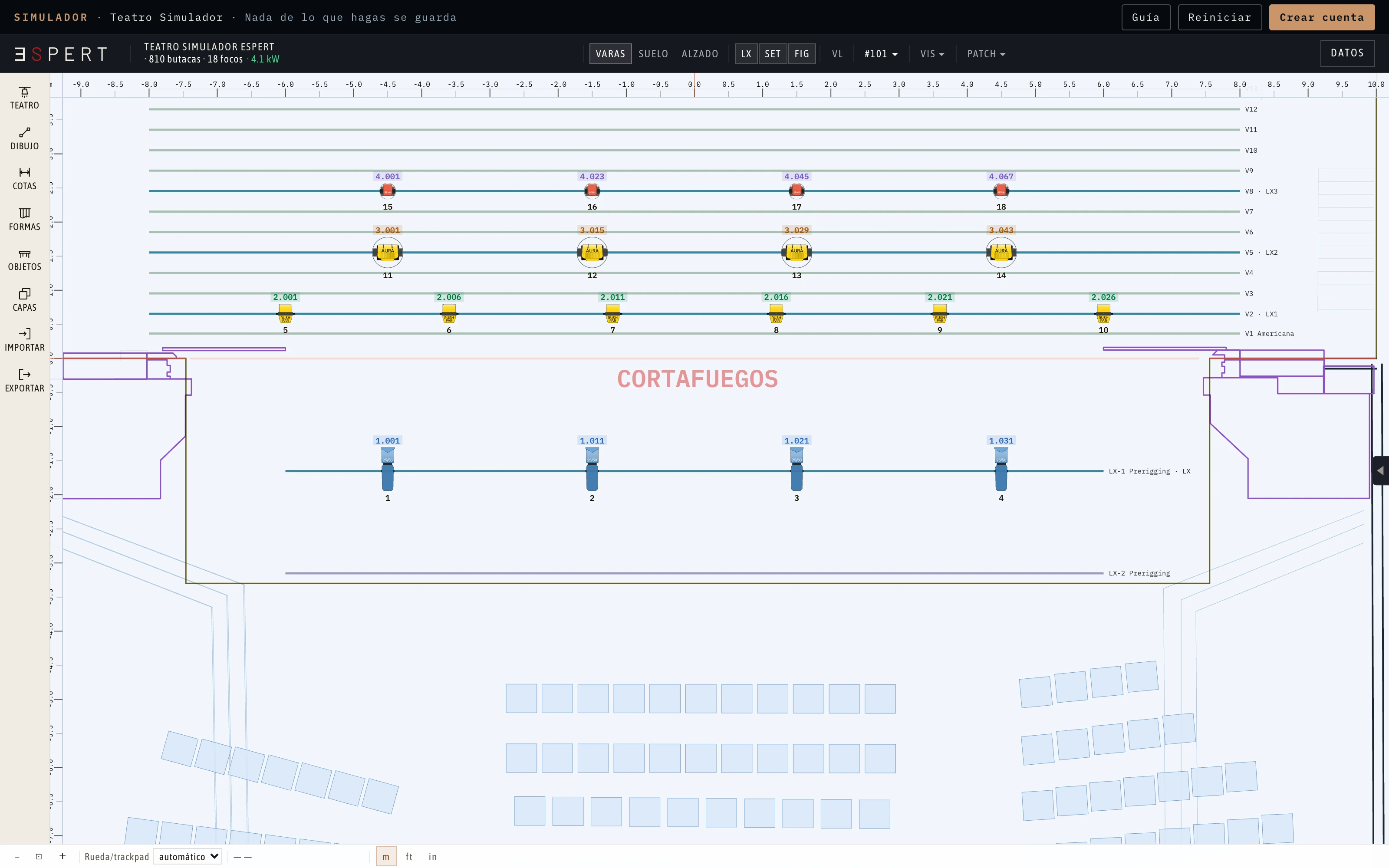The height and width of the screenshot is (868, 1389).
Task: Toggle the FIG layer filter
Action: click(x=802, y=54)
